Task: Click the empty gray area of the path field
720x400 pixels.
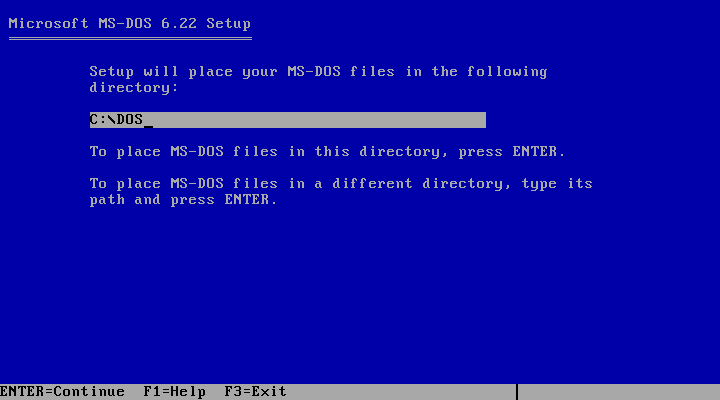Action: (319, 120)
